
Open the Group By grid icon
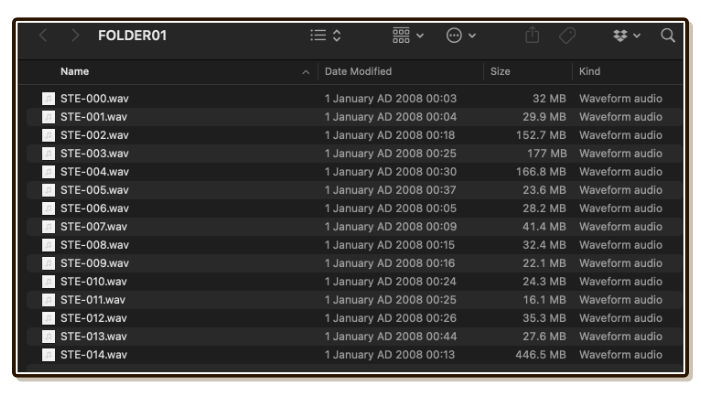(x=401, y=35)
